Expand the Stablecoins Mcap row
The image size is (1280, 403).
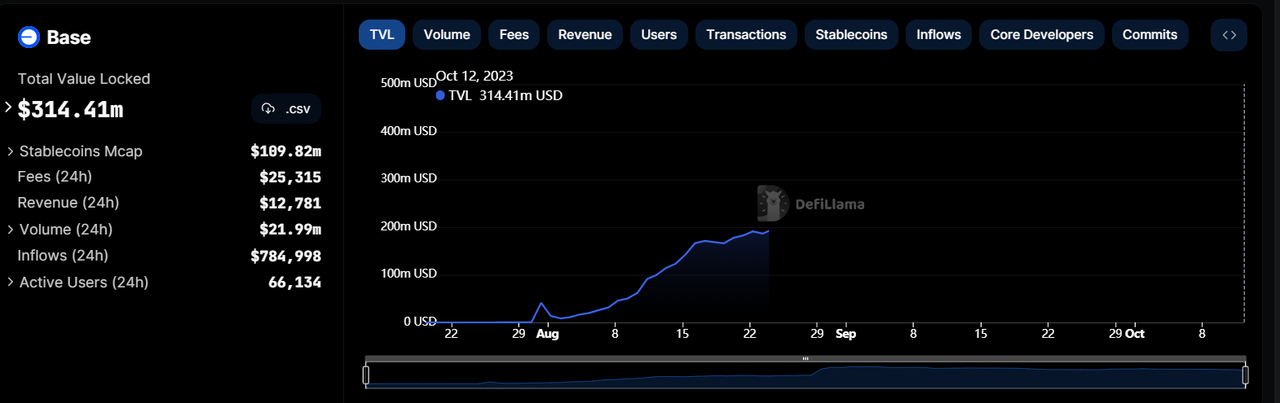pos(10,152)
